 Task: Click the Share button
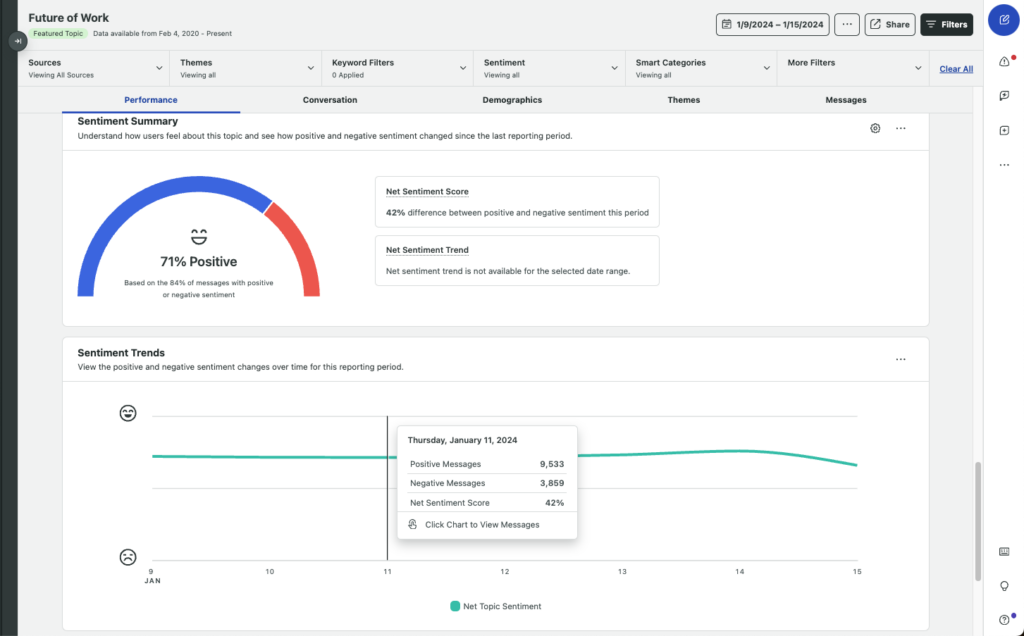(x=889, y=24)
